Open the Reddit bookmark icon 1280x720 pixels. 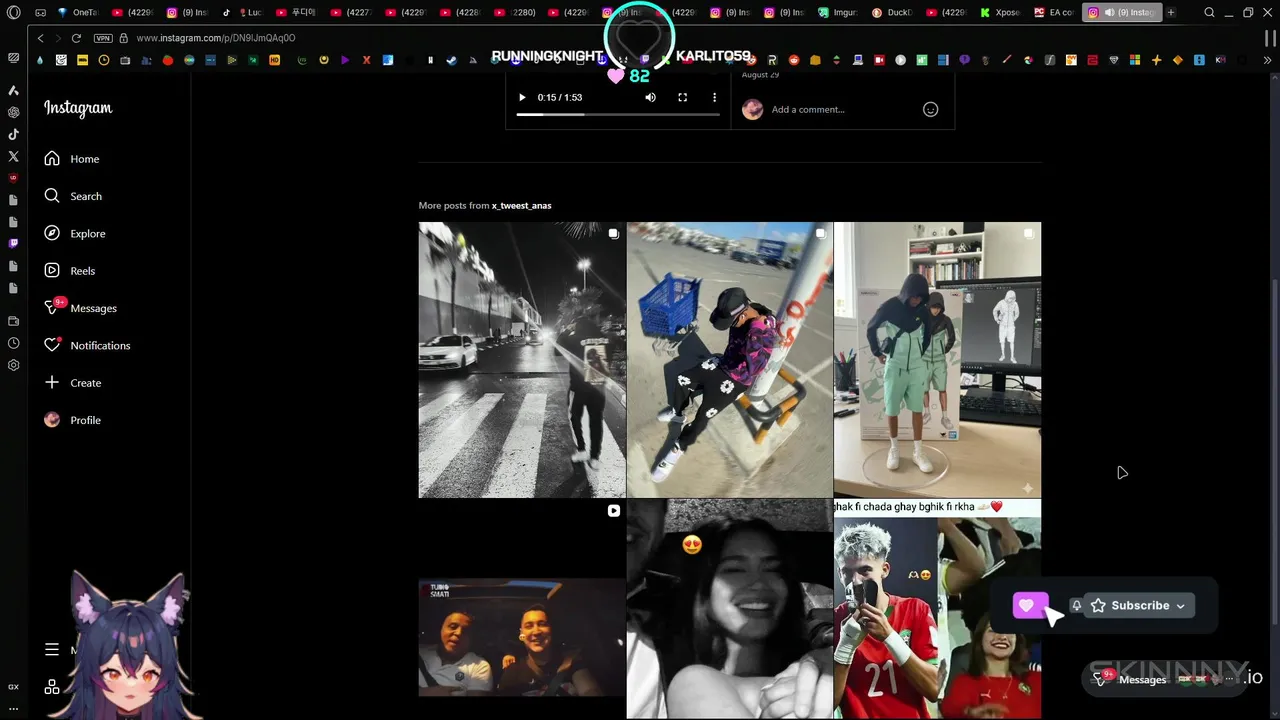click(x=794, y=60)
